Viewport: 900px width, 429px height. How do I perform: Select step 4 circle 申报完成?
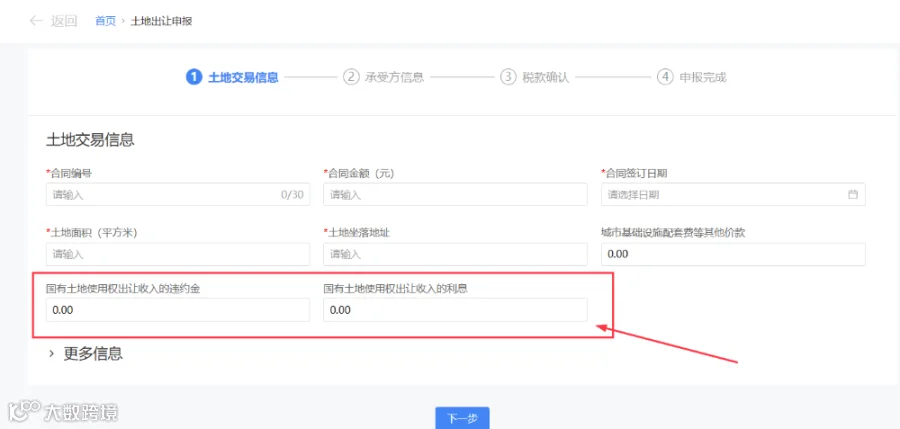[665, 77]
